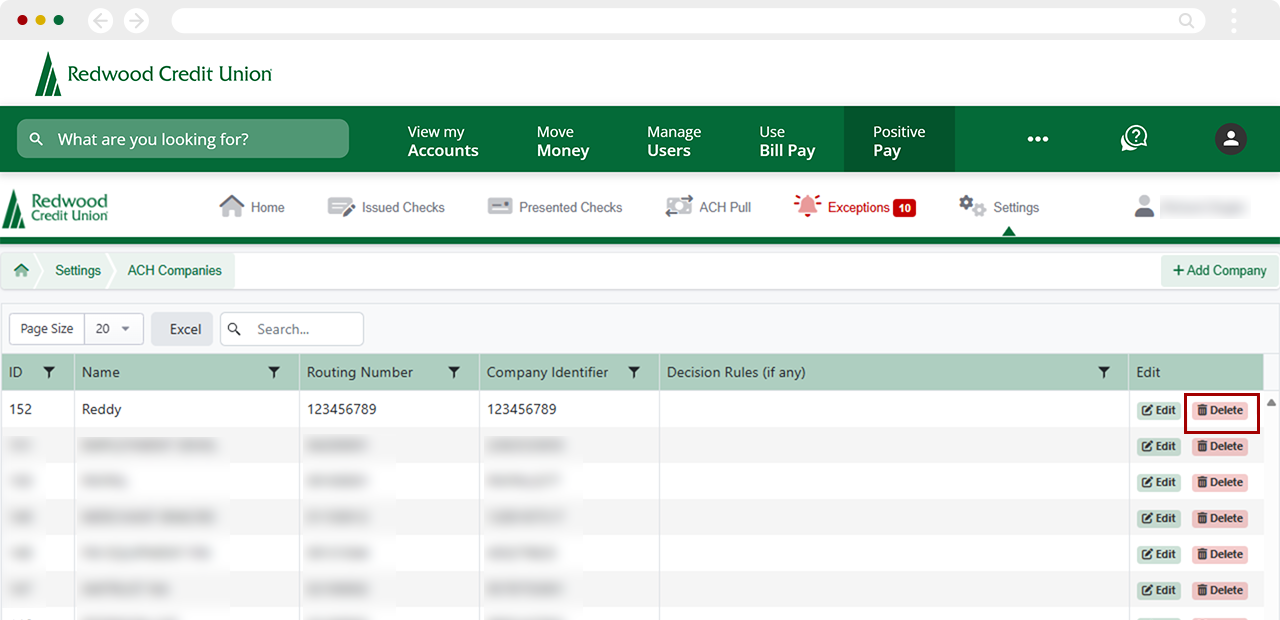1280x620 pixels.
Task: Open the user profile avatar icon
Action: coord(1231,139)
